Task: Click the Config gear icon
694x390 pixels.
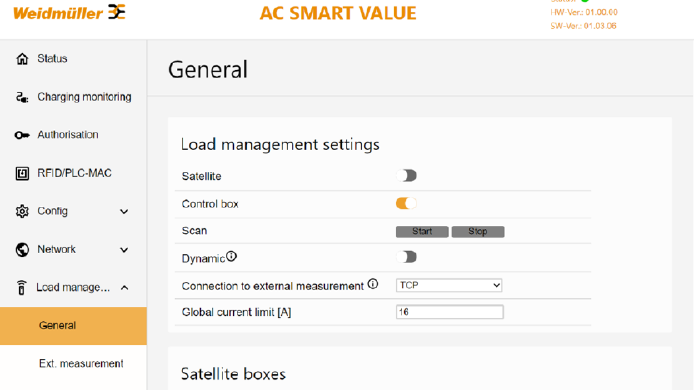Action: (22, 211)
